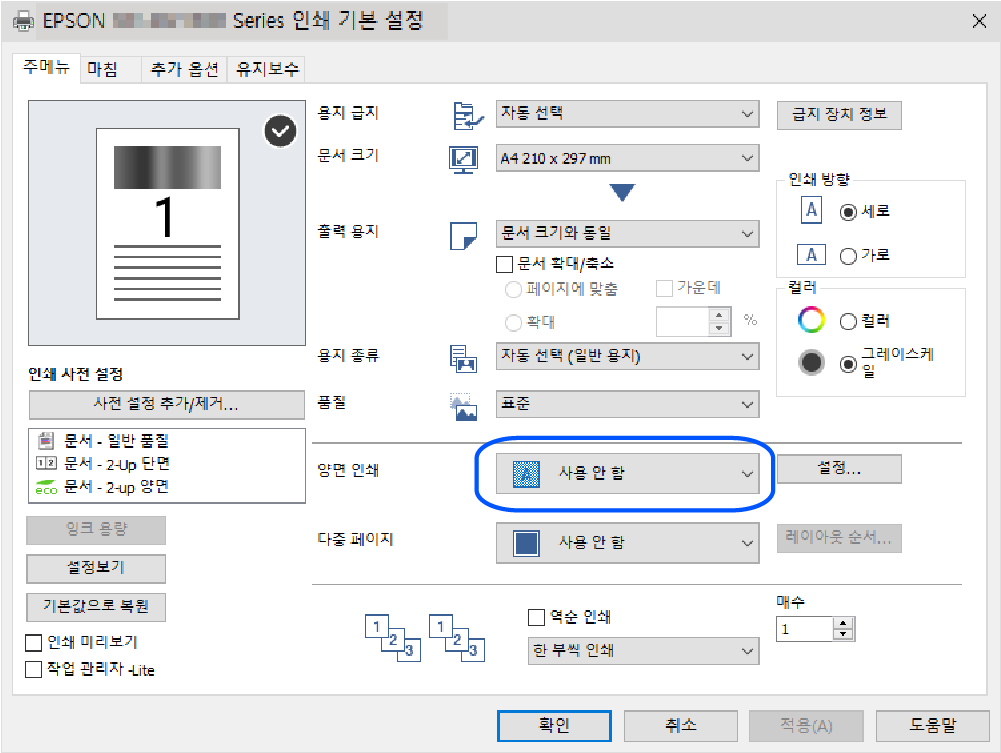Expand the 다중 페이지 dropdown
Viewport: 1001px width, 753px height.
627,543
